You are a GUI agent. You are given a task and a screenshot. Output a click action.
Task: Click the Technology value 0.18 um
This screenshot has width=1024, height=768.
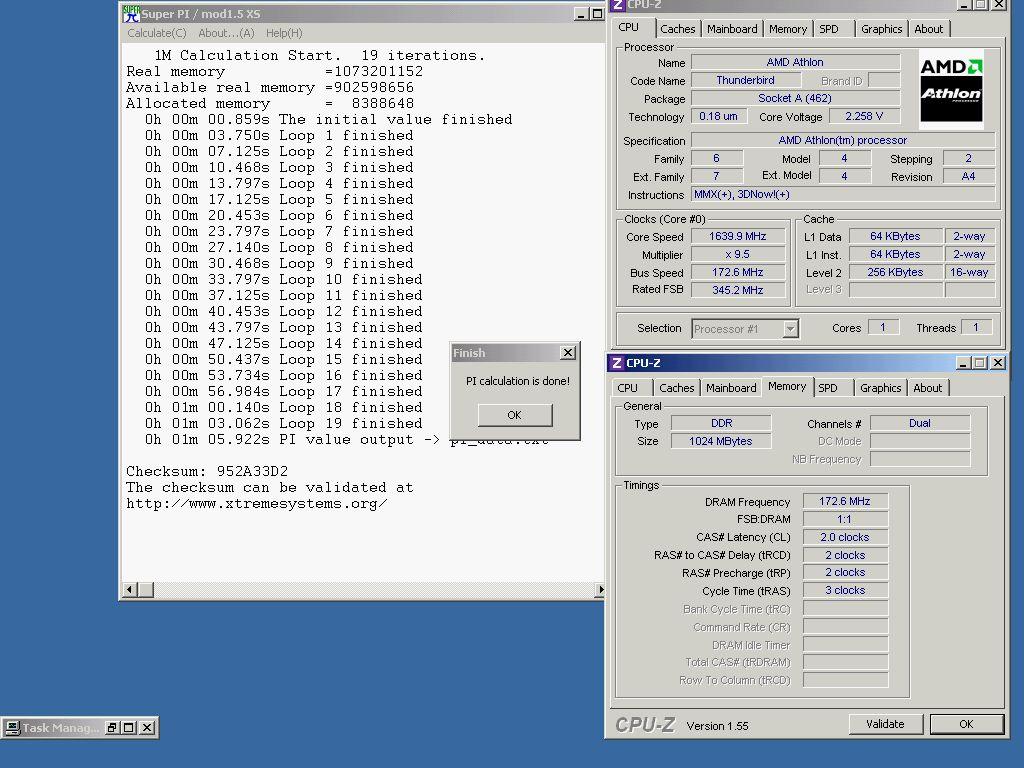[x=718, y=116]
